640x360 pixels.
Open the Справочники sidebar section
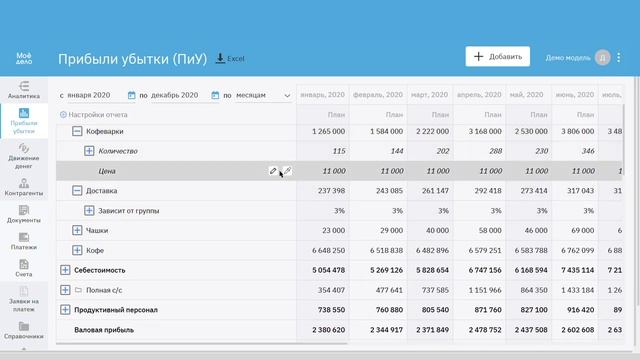pos(24,331)
